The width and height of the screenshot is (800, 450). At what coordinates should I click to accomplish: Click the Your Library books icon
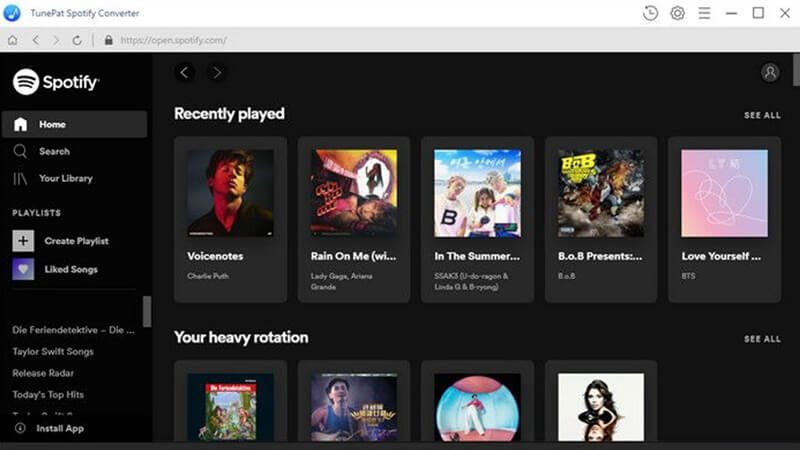[20, 179]
